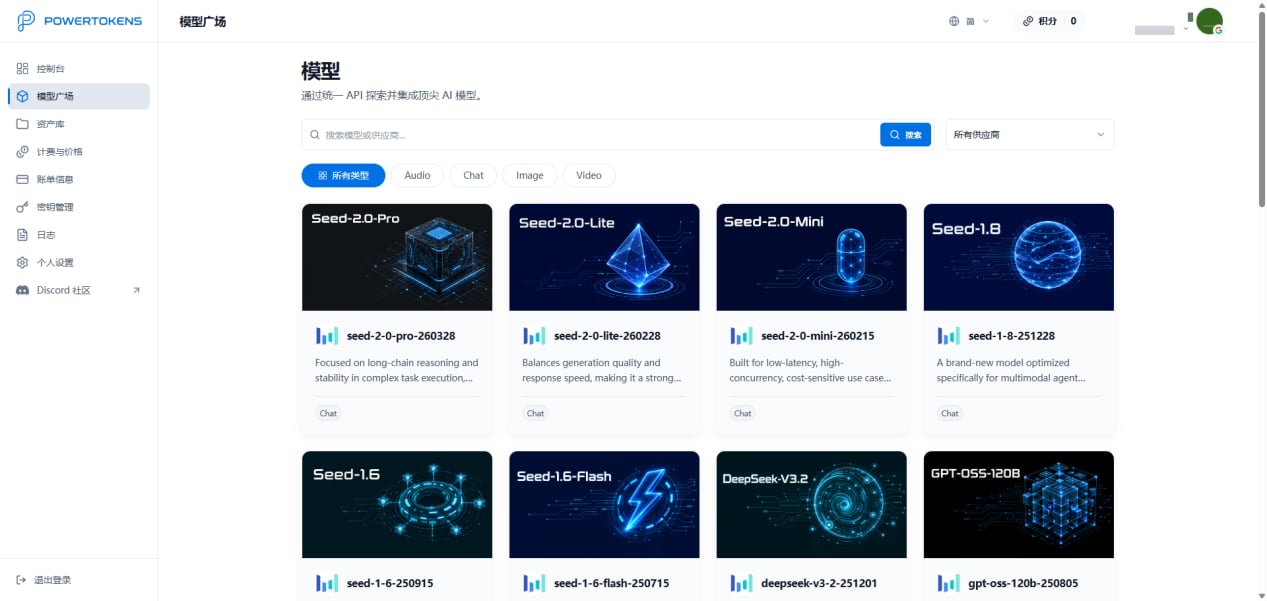Click provider logo next to seed-2-0-lite-260228

click(x=534, y=336)
